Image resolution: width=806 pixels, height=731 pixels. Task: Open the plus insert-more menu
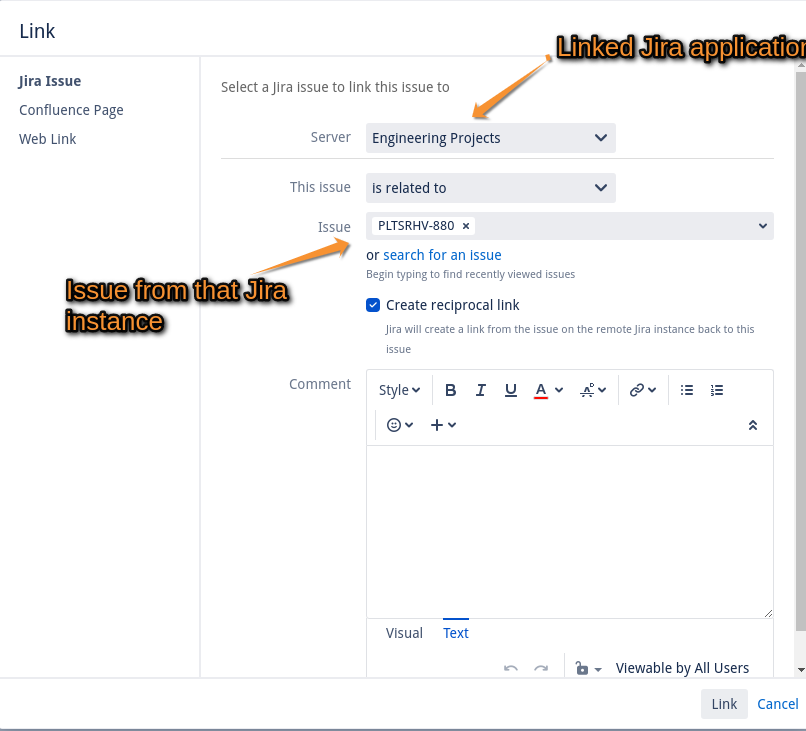[443, 425]
